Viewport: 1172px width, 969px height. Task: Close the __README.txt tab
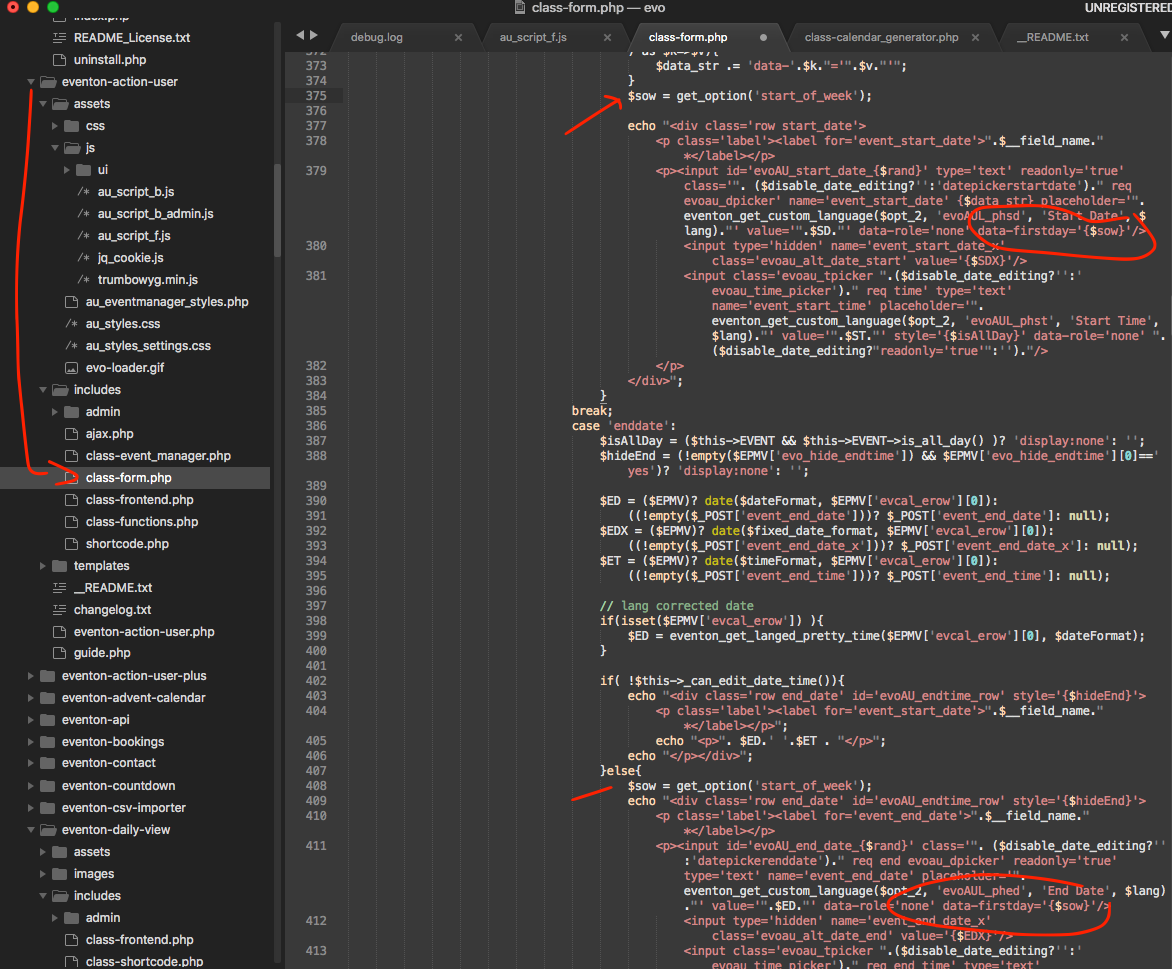coord(1124,37)
